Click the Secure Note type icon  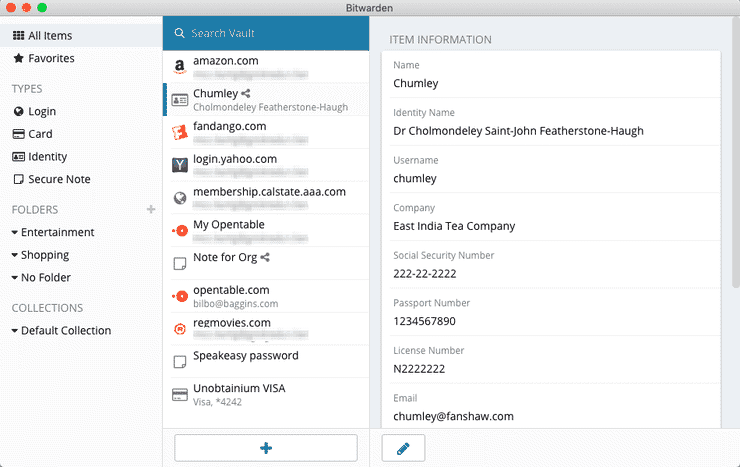(18, 179)
